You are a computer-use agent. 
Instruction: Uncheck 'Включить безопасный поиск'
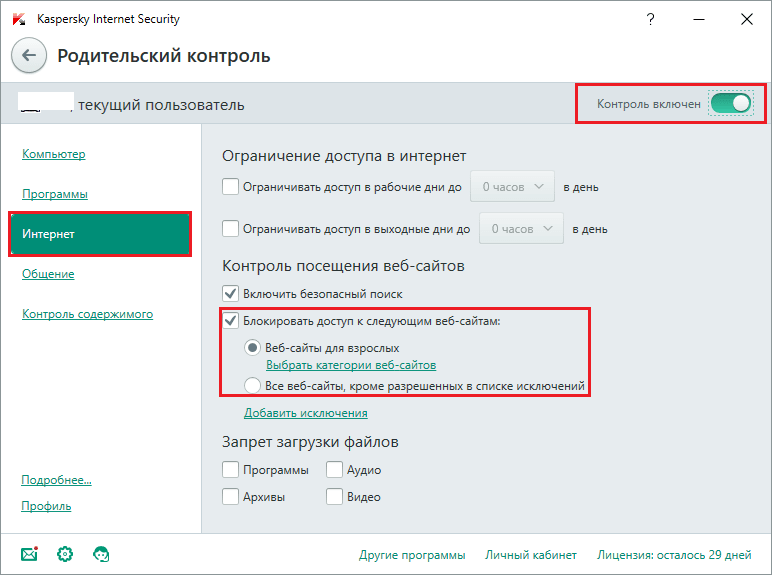point(231,294)
